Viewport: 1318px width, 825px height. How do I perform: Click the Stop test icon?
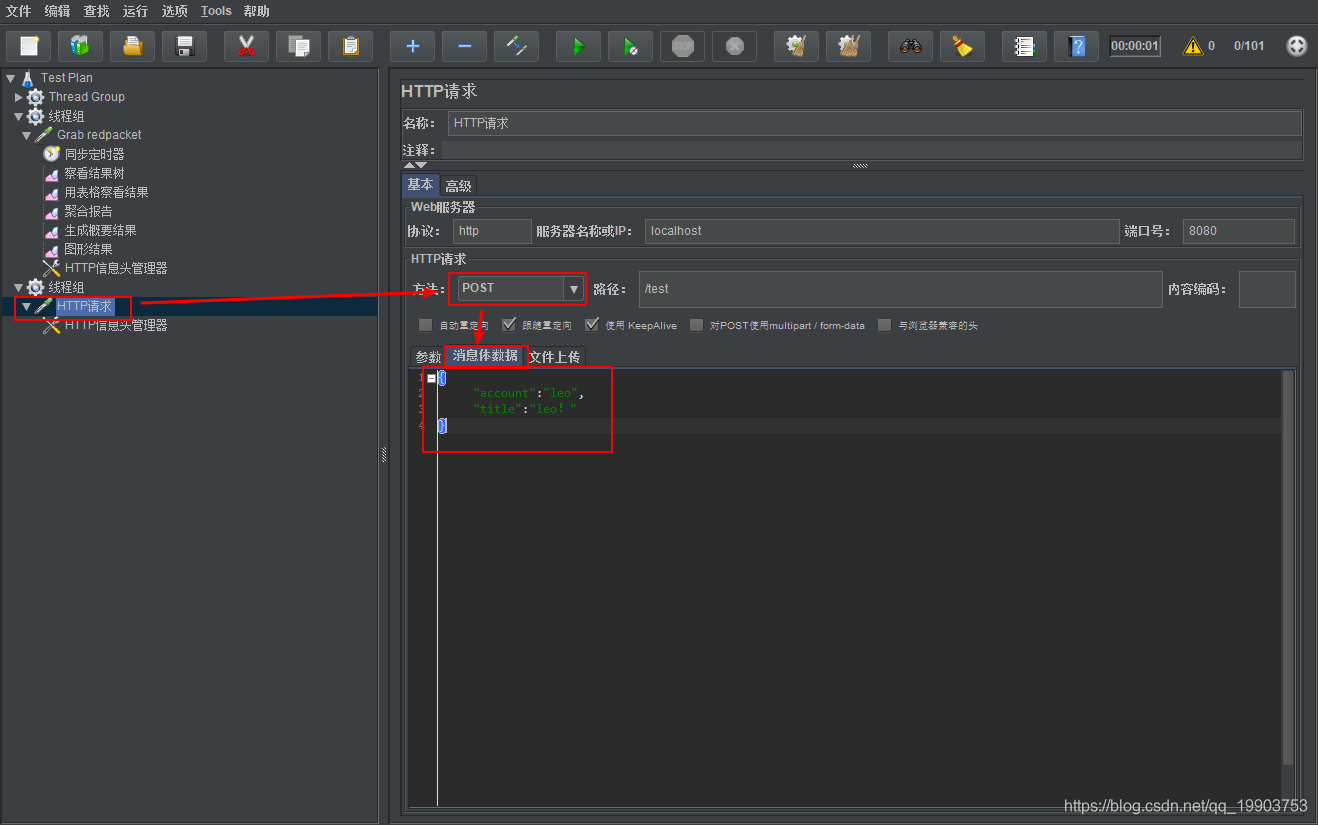tap(682, 46)
